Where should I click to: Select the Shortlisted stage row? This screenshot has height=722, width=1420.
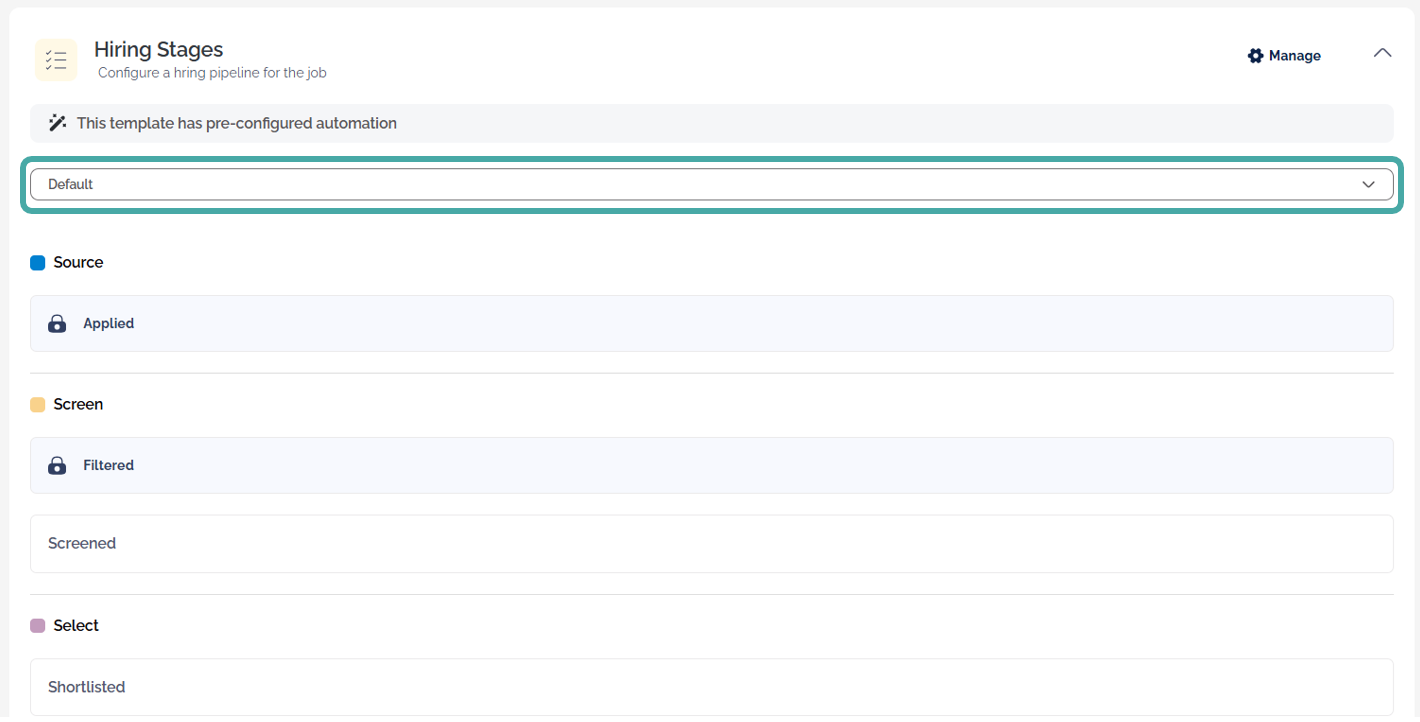coord(711,687)
